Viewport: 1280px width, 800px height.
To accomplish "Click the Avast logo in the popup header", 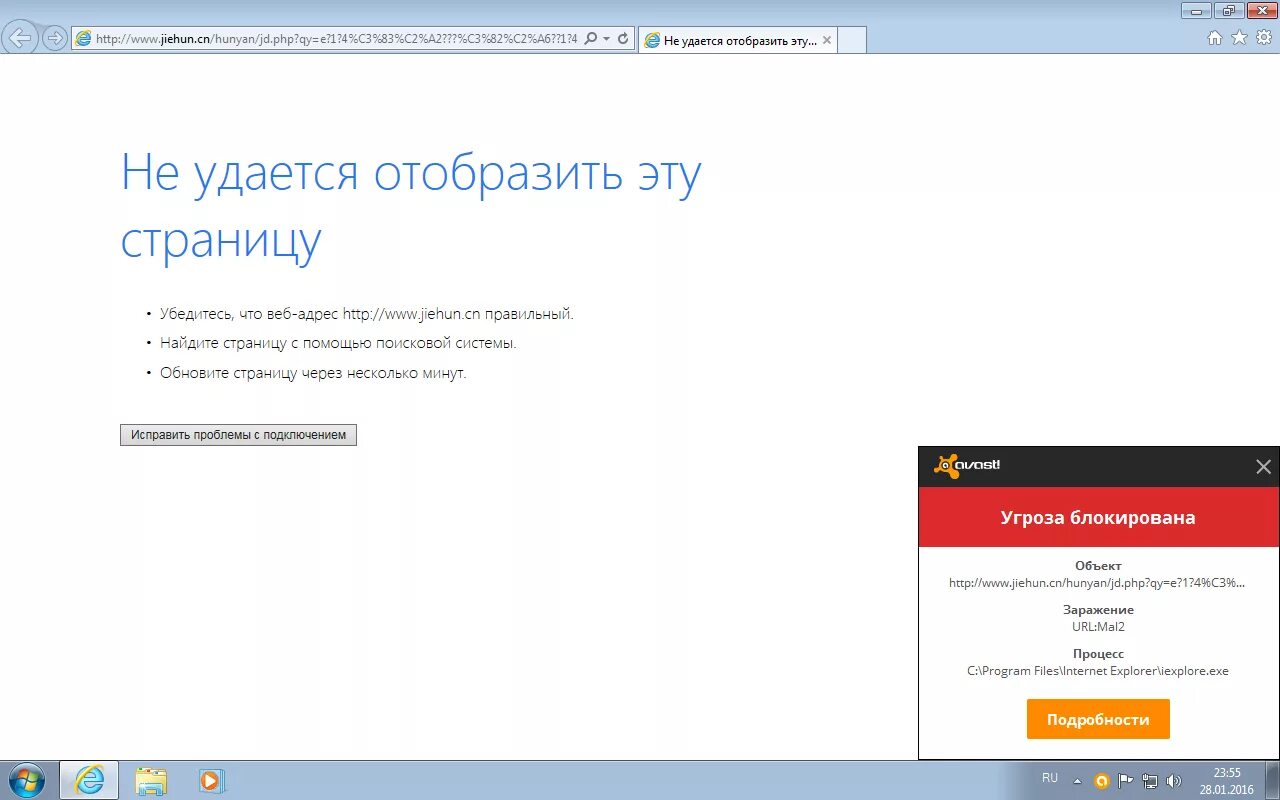I will 967,466.
